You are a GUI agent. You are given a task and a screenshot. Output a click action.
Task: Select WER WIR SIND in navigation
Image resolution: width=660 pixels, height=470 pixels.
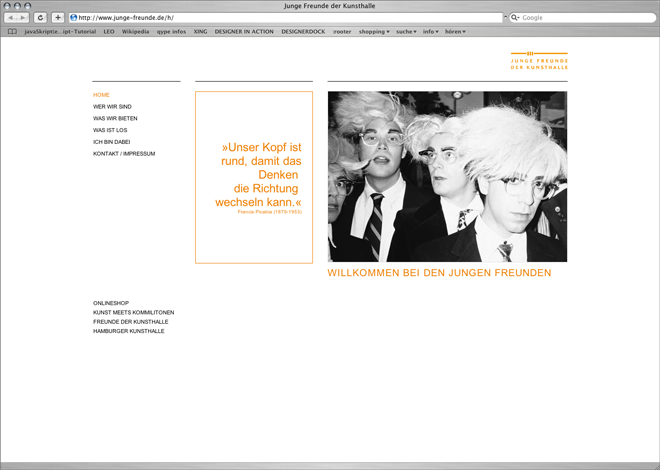(x=112, y=106)
